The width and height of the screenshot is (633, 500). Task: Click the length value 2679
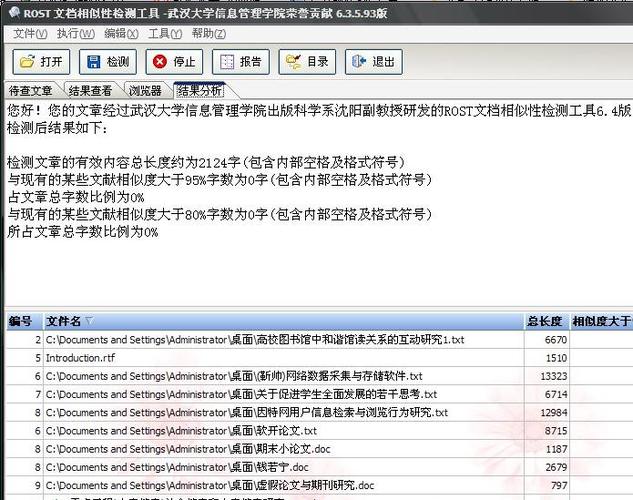click(556, 467)
